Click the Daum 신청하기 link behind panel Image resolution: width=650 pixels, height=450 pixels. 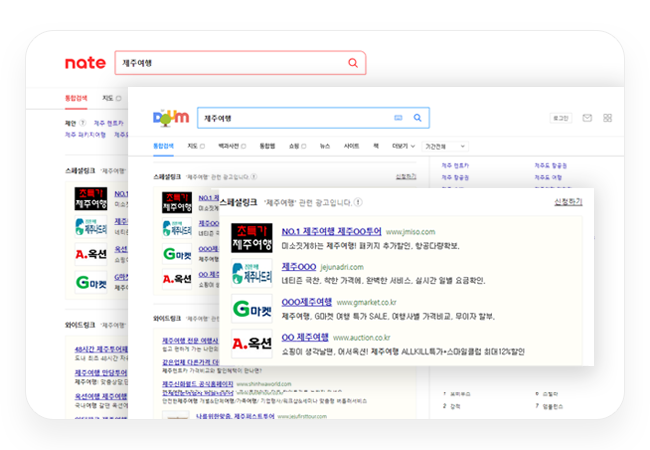[x=406, y=177]
